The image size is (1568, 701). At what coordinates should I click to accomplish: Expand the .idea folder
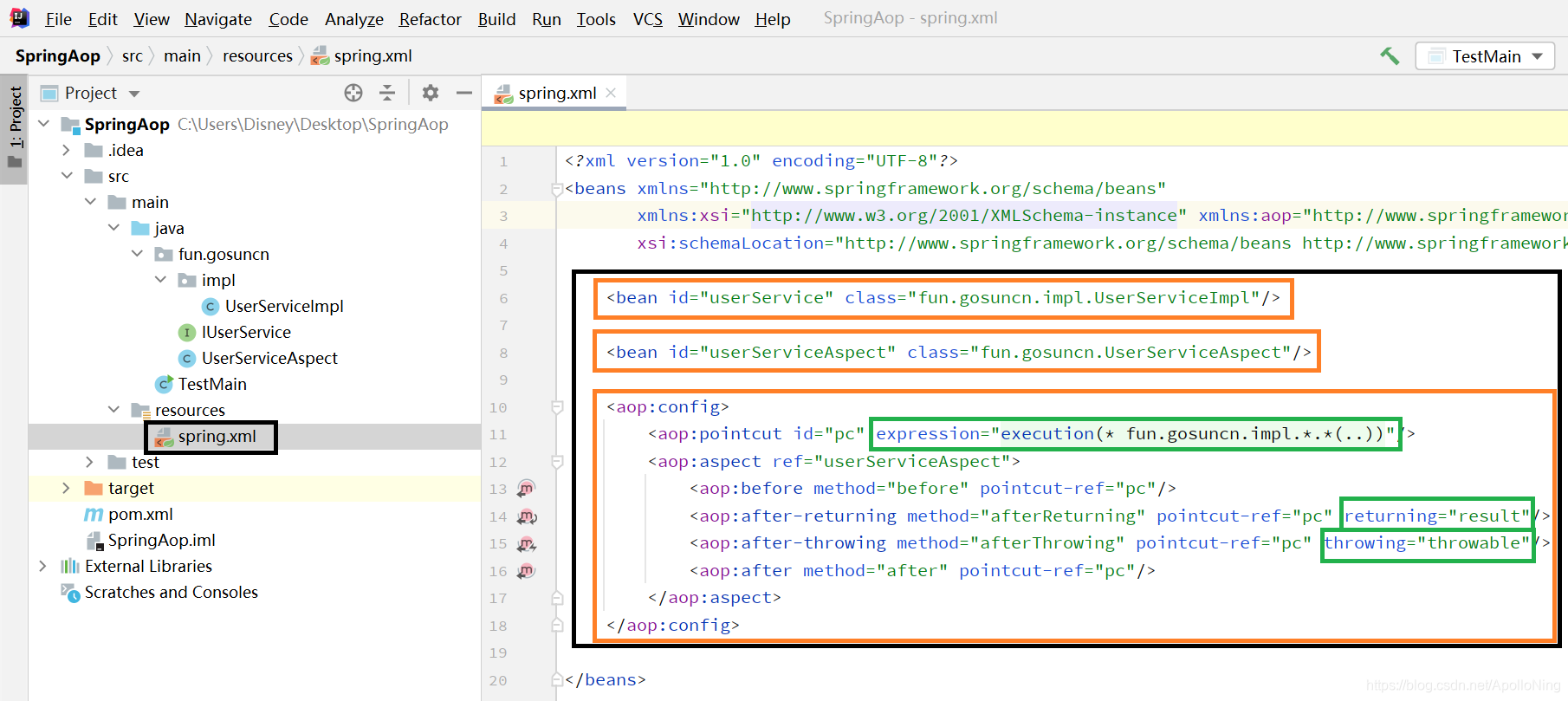(x=67, y=150)
